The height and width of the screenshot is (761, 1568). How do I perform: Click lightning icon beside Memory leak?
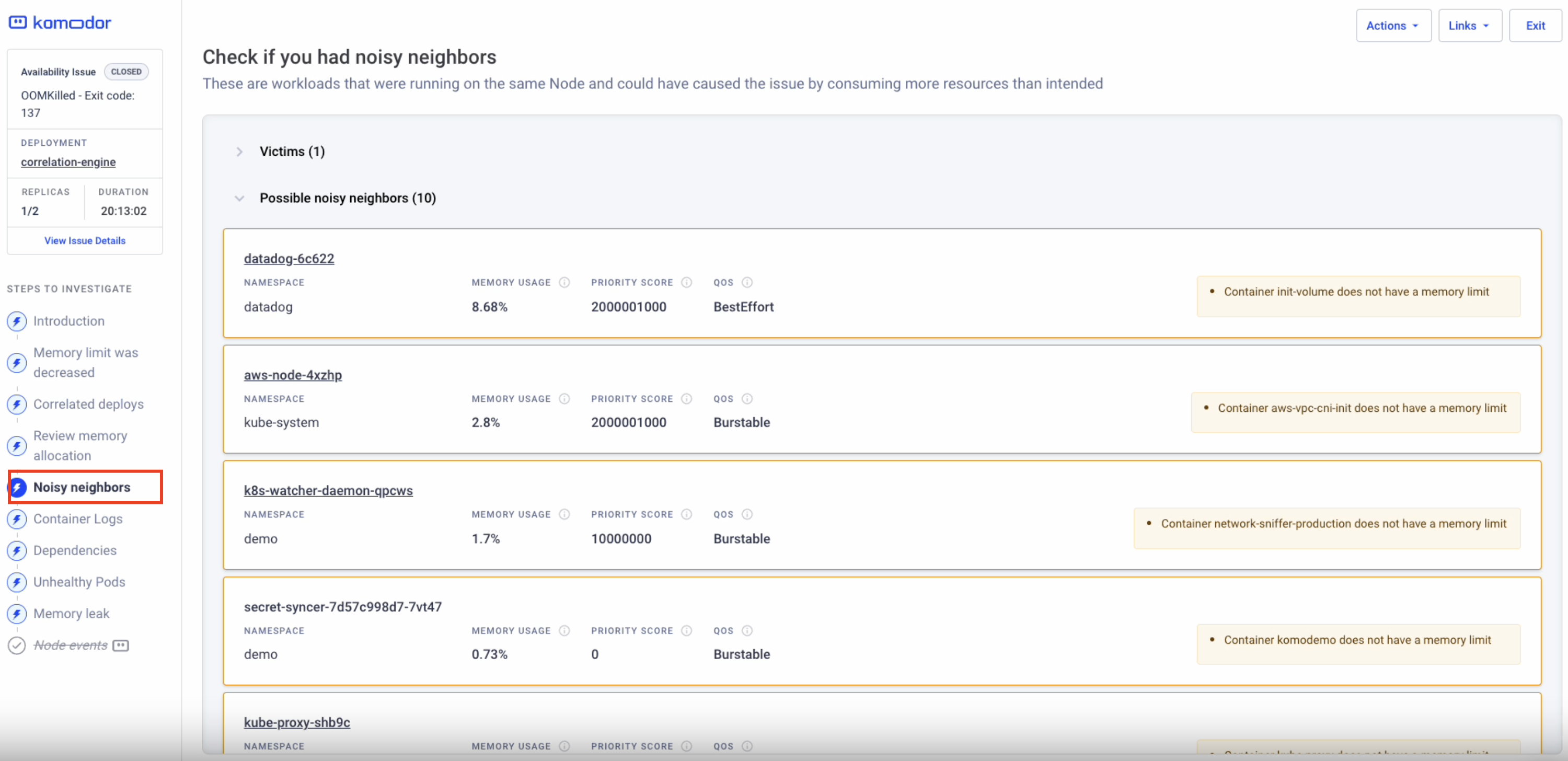(x=17, y=614)
